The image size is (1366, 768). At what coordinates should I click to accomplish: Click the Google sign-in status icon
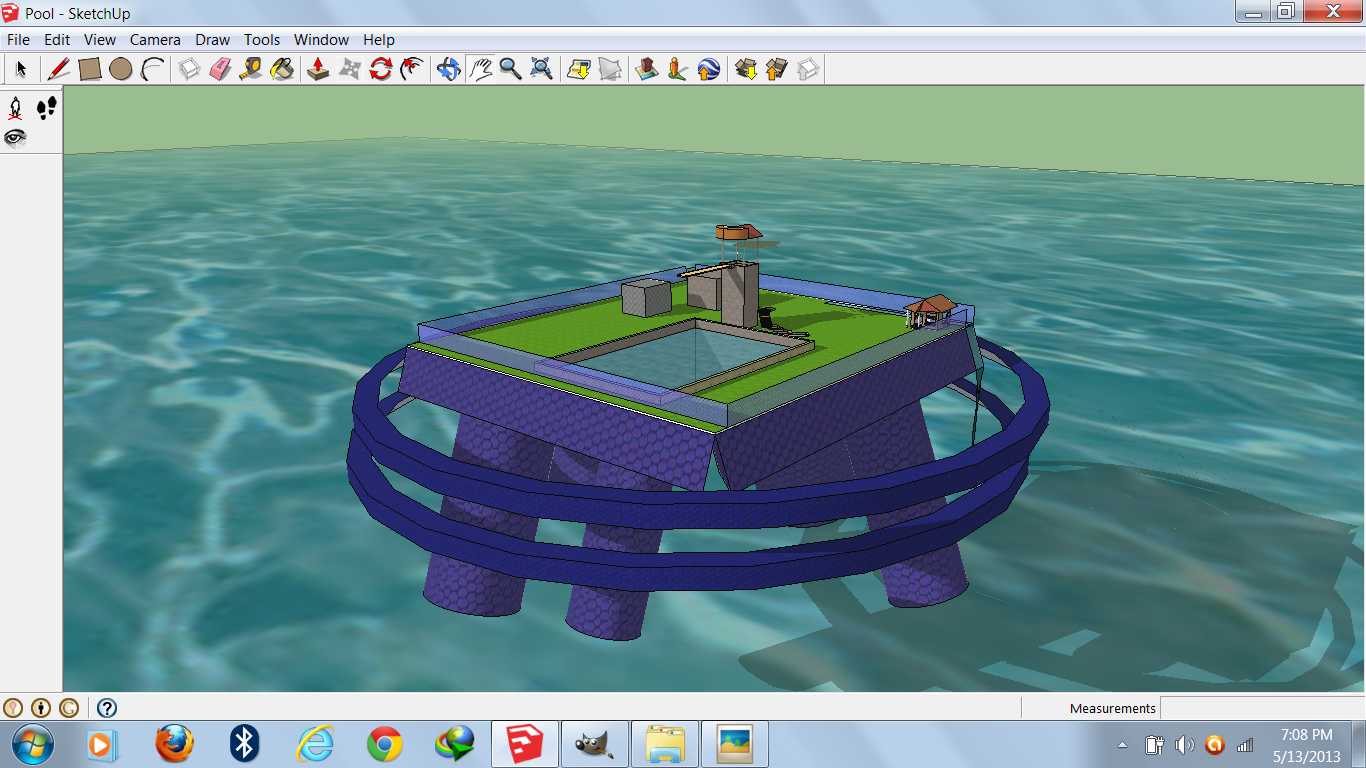pyautogui.click(x=68, y=708)
